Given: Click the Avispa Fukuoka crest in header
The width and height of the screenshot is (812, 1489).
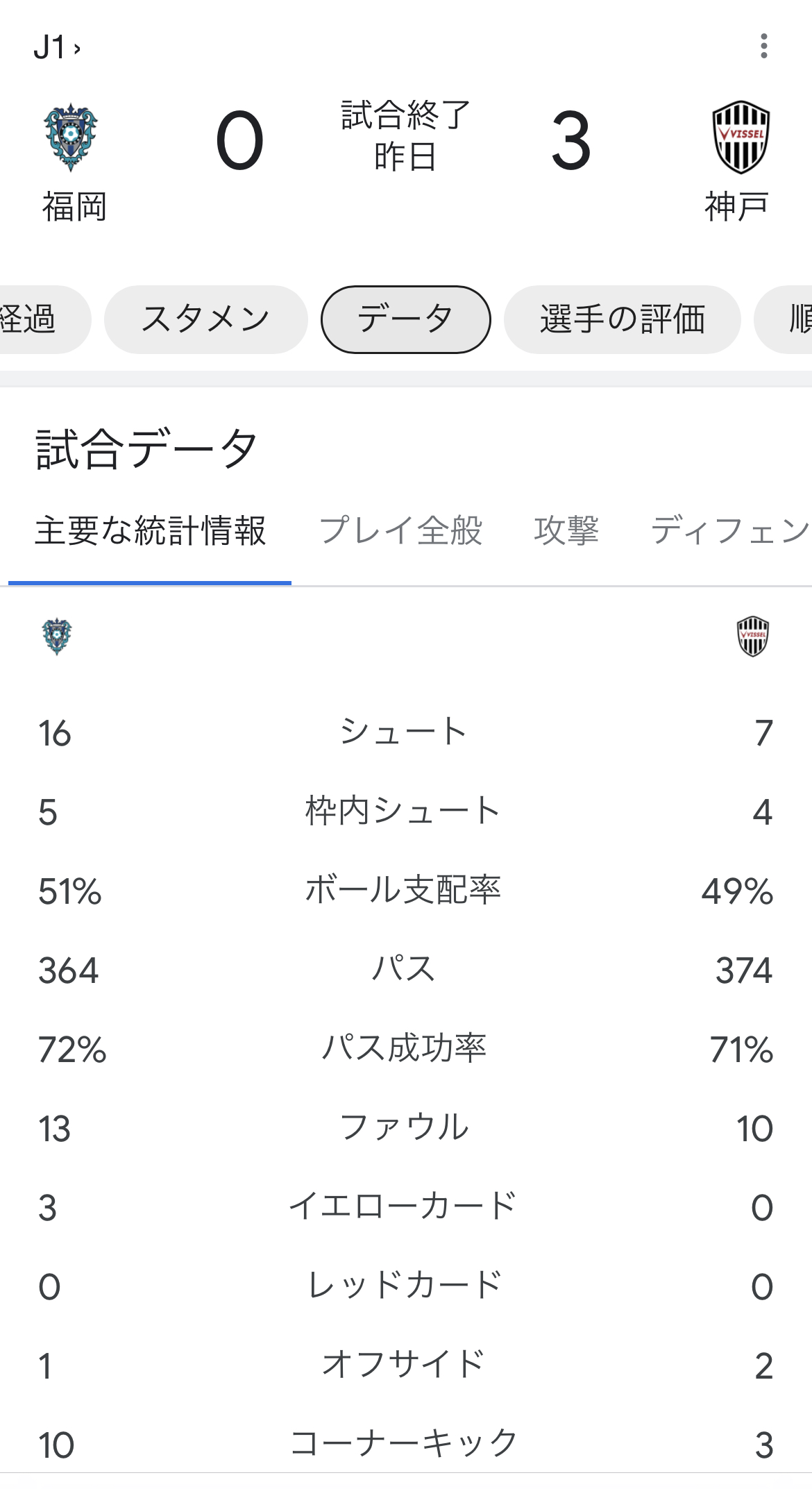Looking at the screenshot, I should coord(71,137).
